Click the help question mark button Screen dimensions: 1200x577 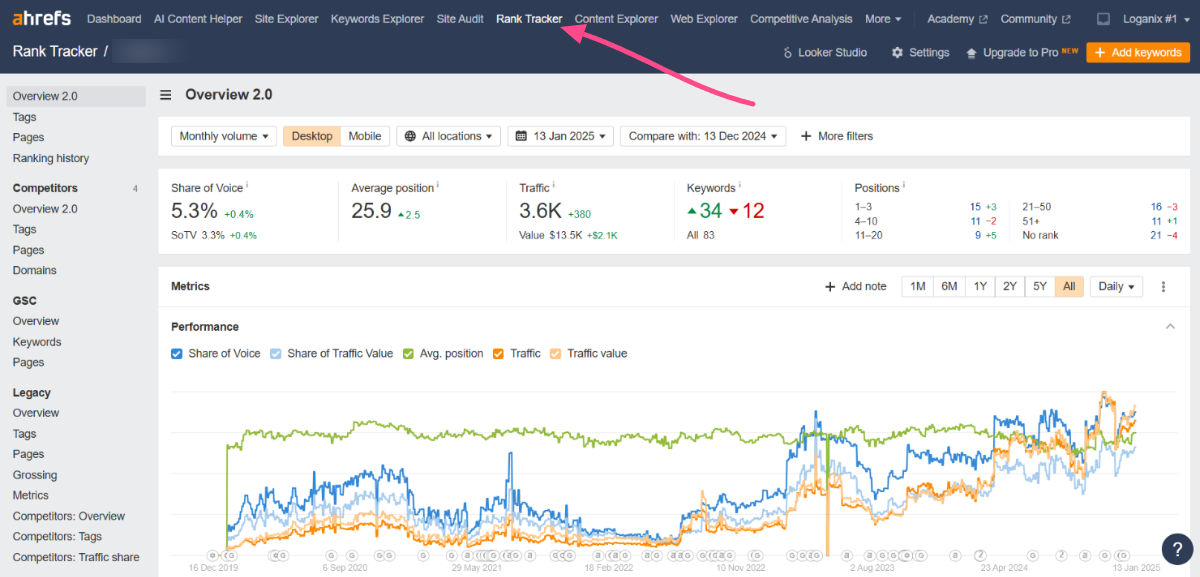click(x=1175, y=548)
